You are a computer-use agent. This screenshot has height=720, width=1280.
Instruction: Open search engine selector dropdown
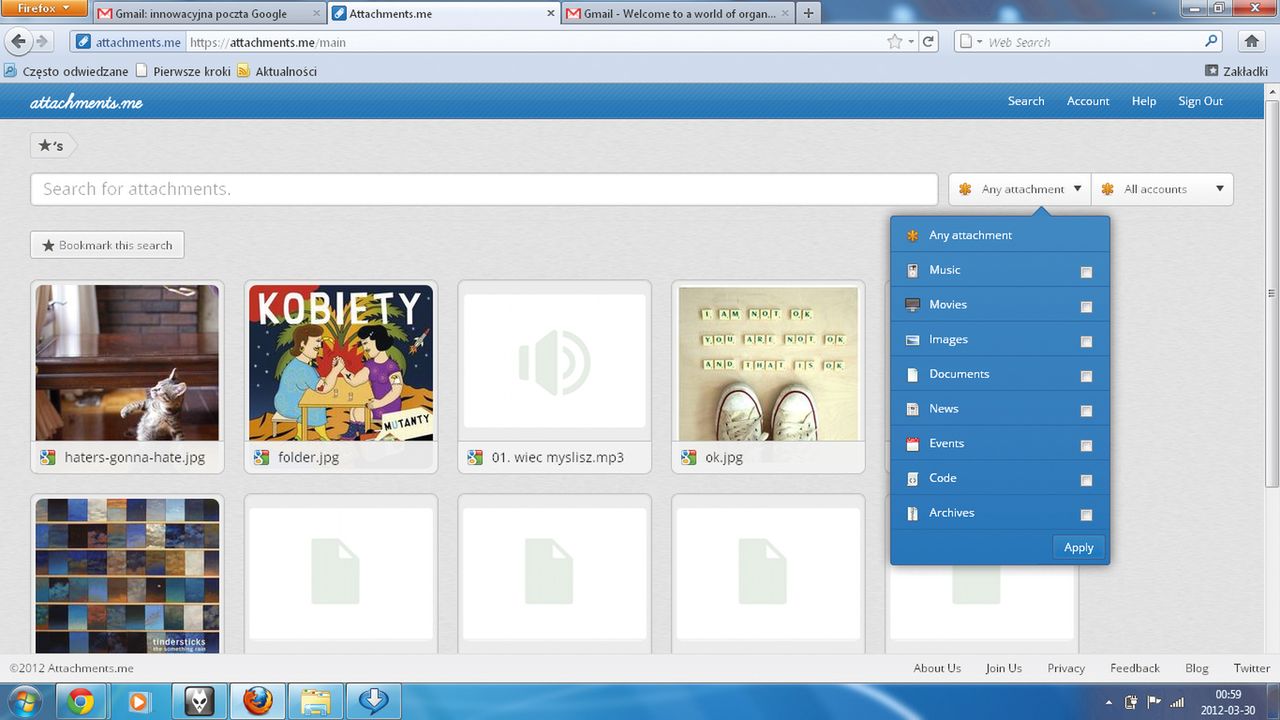point(969,42)
